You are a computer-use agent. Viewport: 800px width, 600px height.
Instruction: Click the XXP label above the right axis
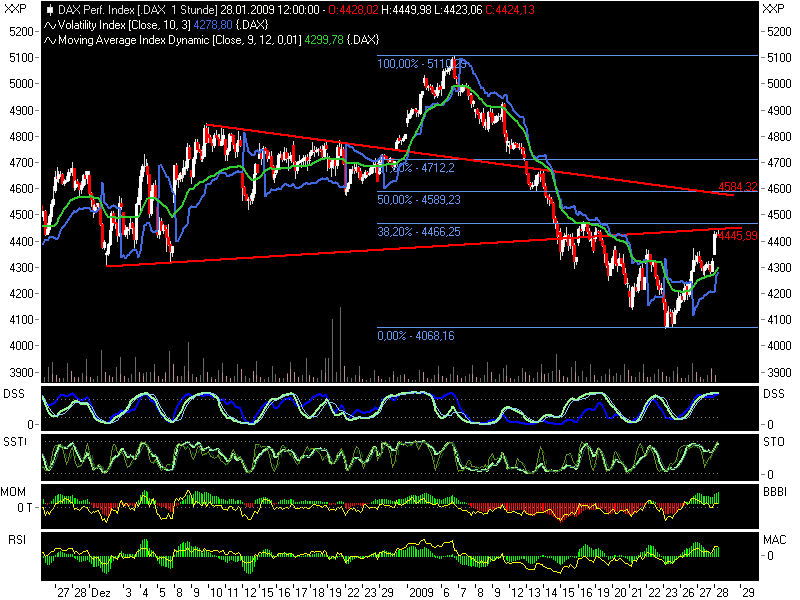tap(773, 9)
